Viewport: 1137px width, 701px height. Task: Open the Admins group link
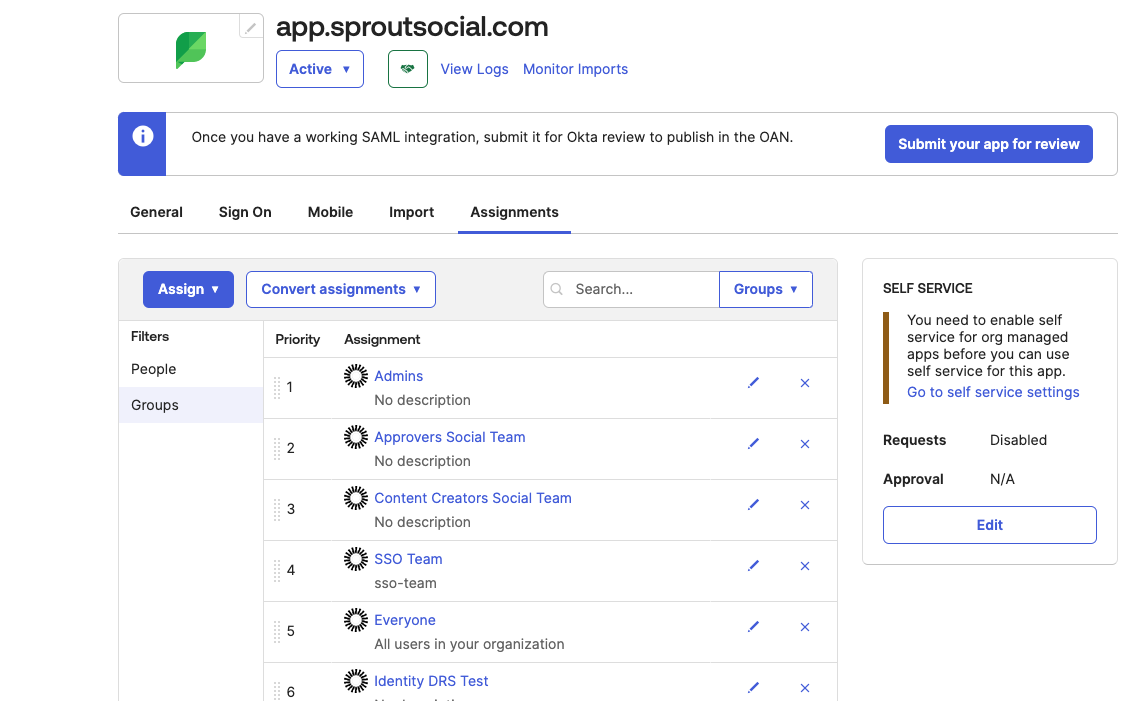click(x=398, y=376)
